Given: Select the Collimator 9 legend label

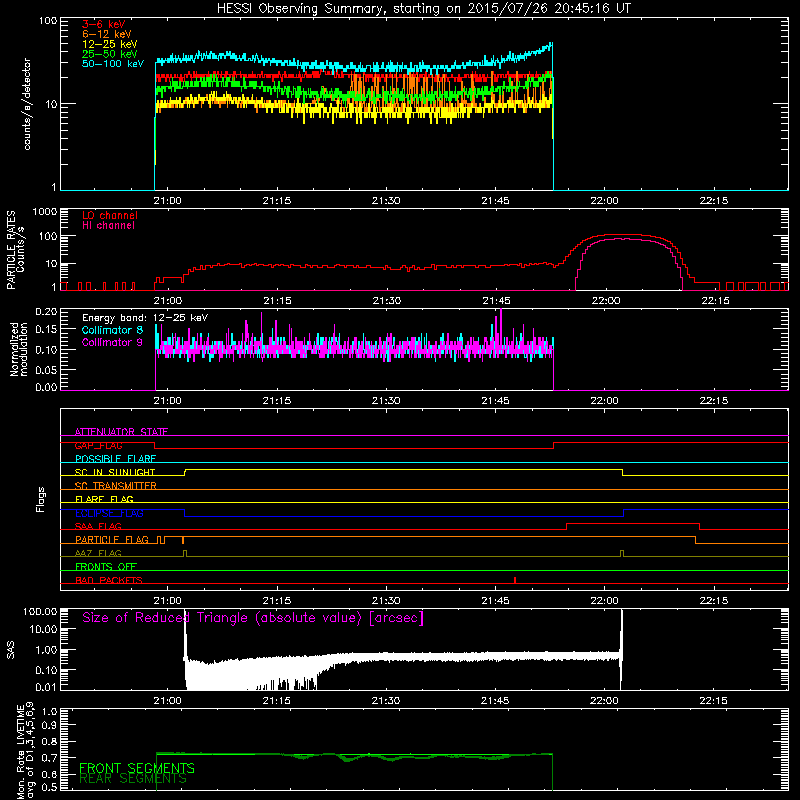Looking at the screenshot, I should point(112,342).
